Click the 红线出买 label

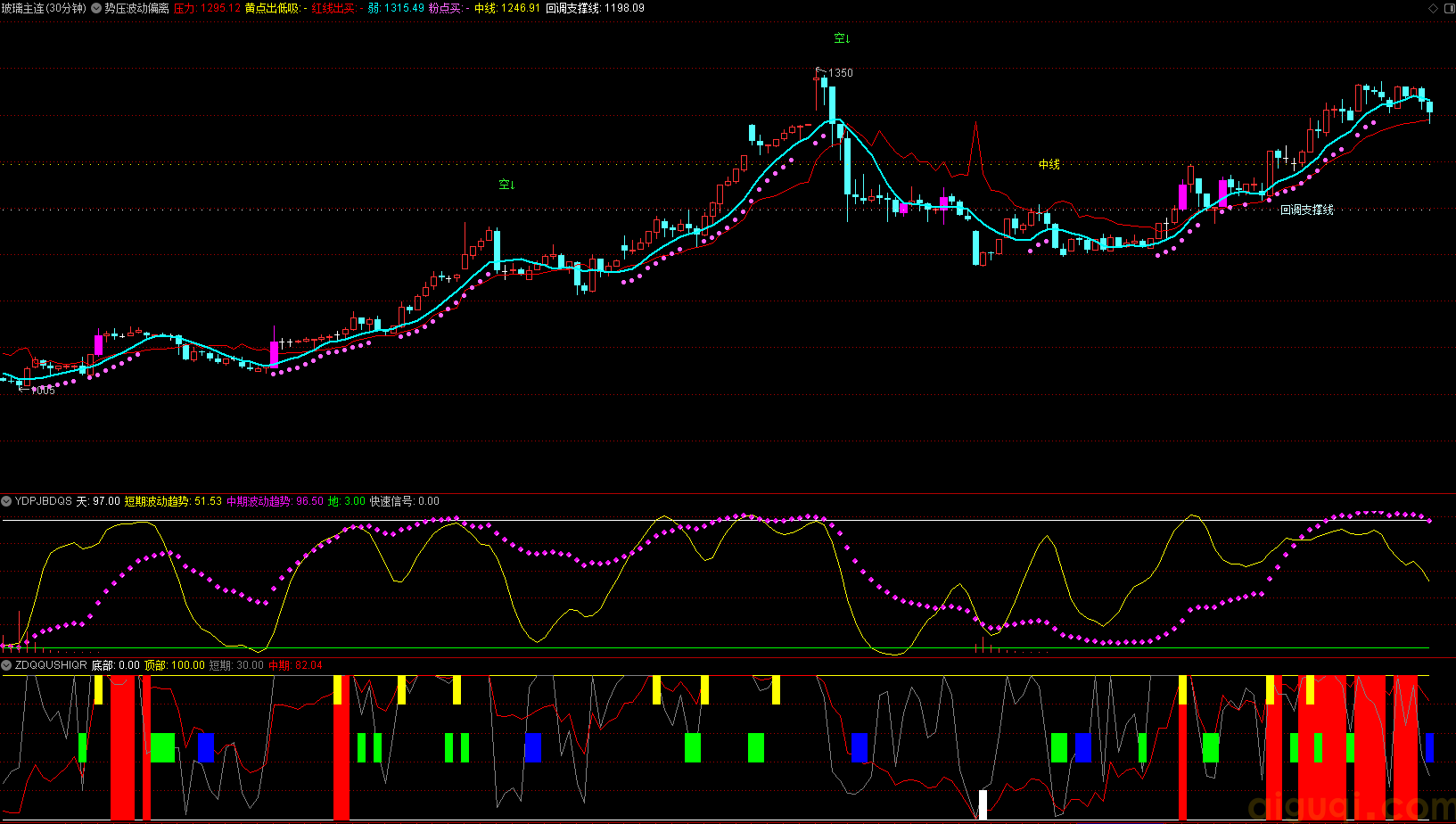(336, 8)
